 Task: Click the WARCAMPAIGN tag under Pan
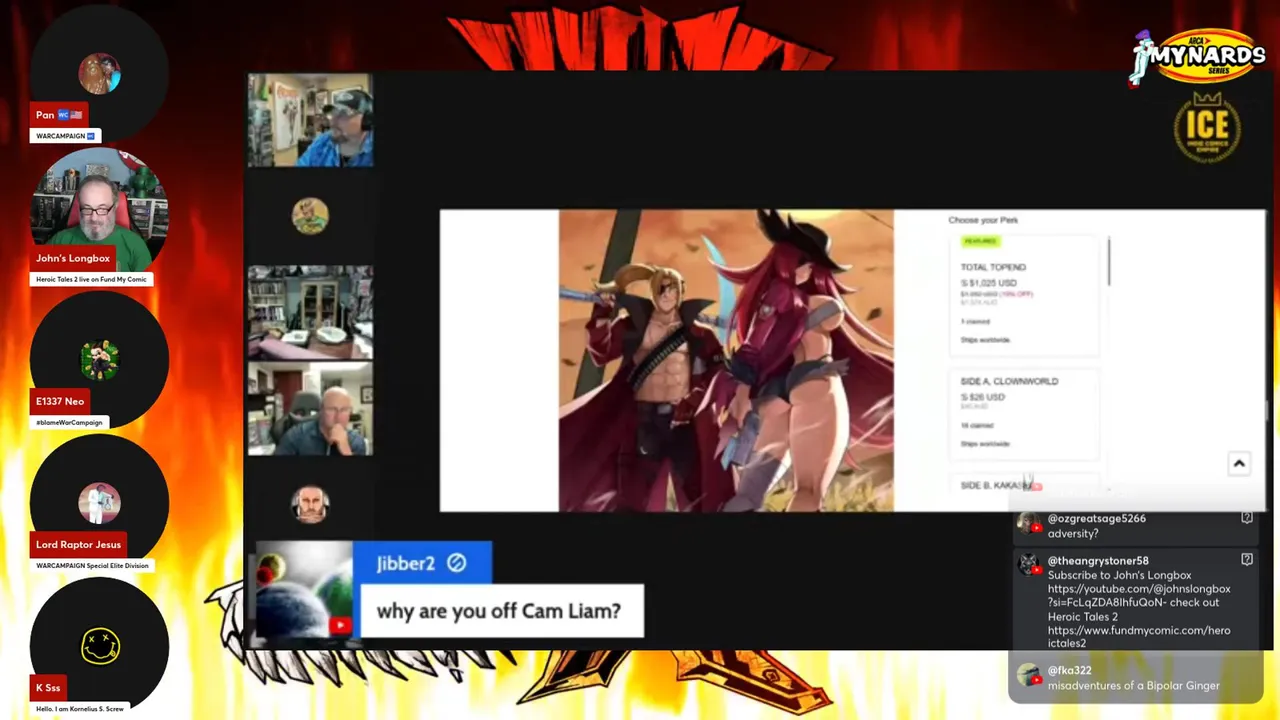click(x=65, y=136)
